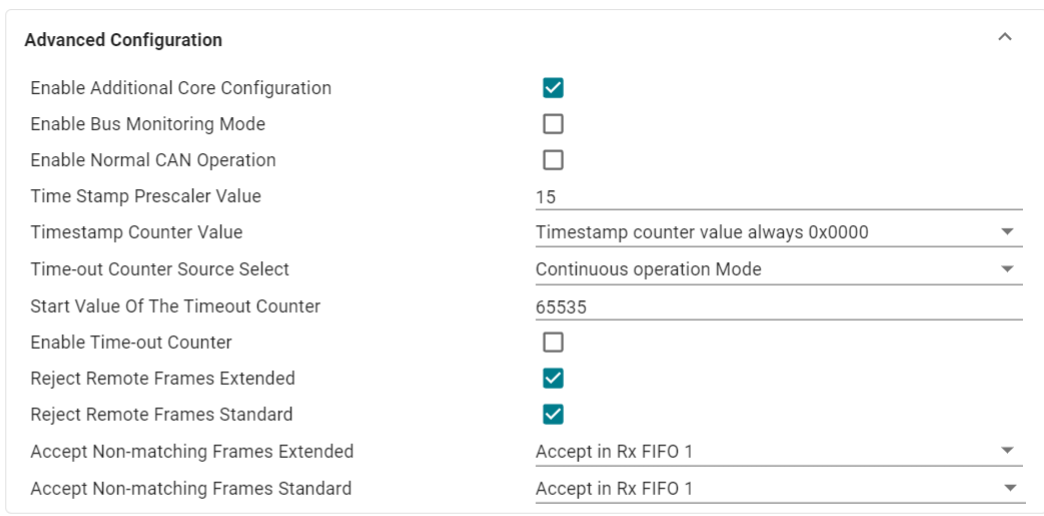
Task: Click the Time-out Counter Source Select label
Action: (160, 270)
